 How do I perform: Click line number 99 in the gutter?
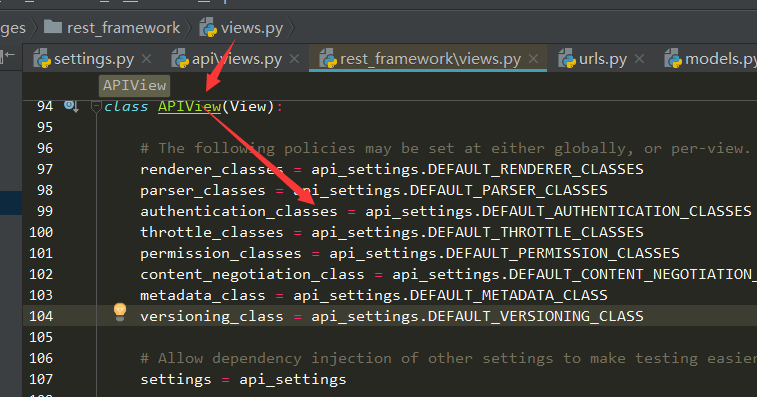pyautogui.click(x=45, y=211)
